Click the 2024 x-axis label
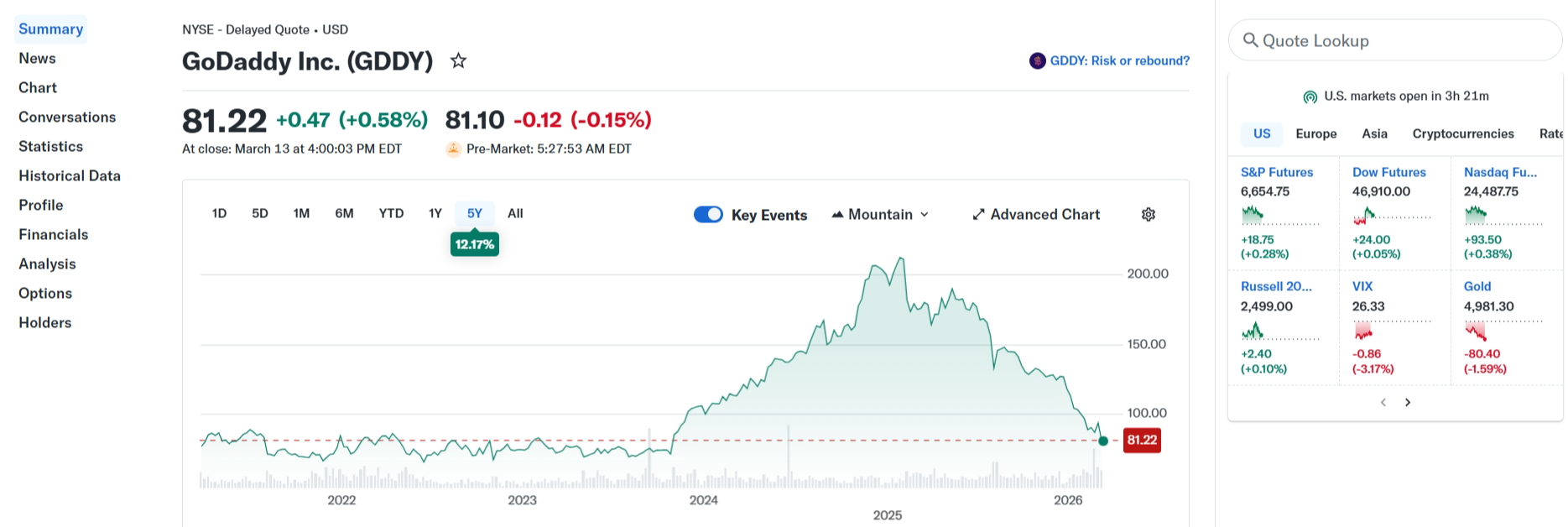The image size is (1568, 527). [x=703, y=501]
